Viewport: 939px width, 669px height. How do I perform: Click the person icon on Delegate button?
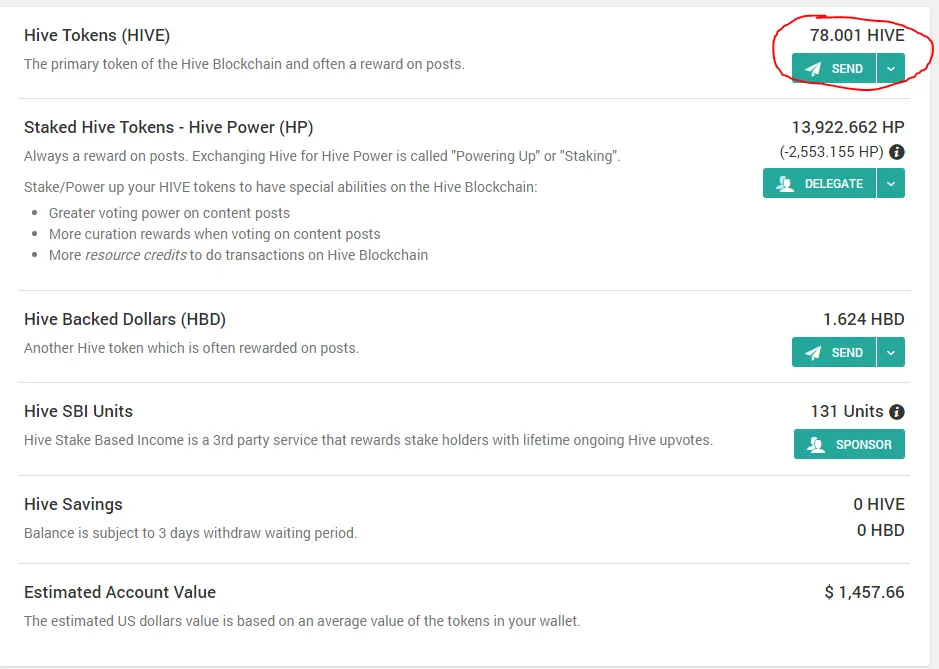pos(784,184)
